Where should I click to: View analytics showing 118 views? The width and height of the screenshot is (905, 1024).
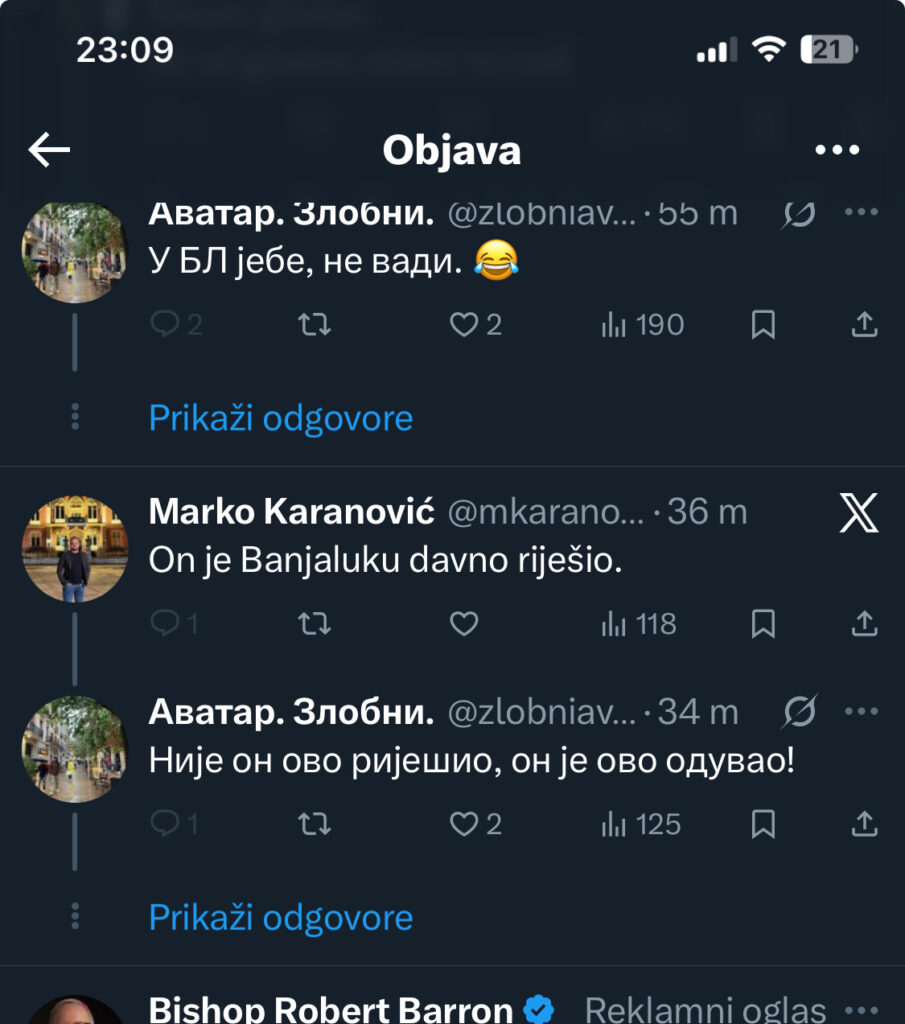click(640, 624)
